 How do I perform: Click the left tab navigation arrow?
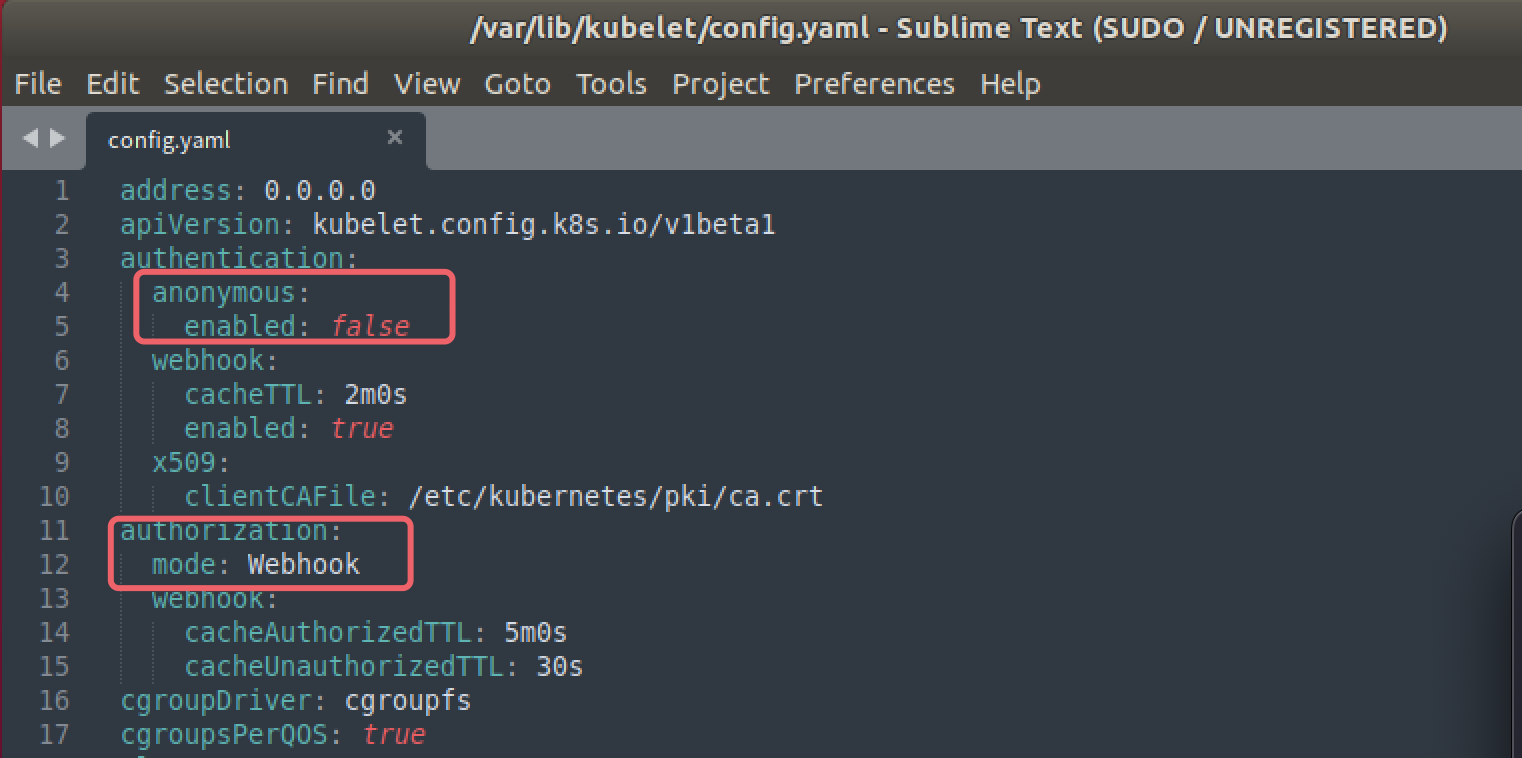tap(29, 139)
